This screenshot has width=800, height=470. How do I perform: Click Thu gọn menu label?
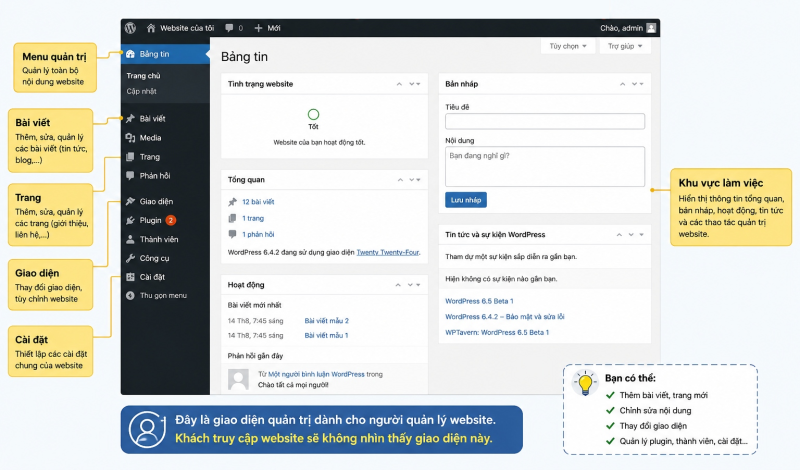(x=163, y=295)
